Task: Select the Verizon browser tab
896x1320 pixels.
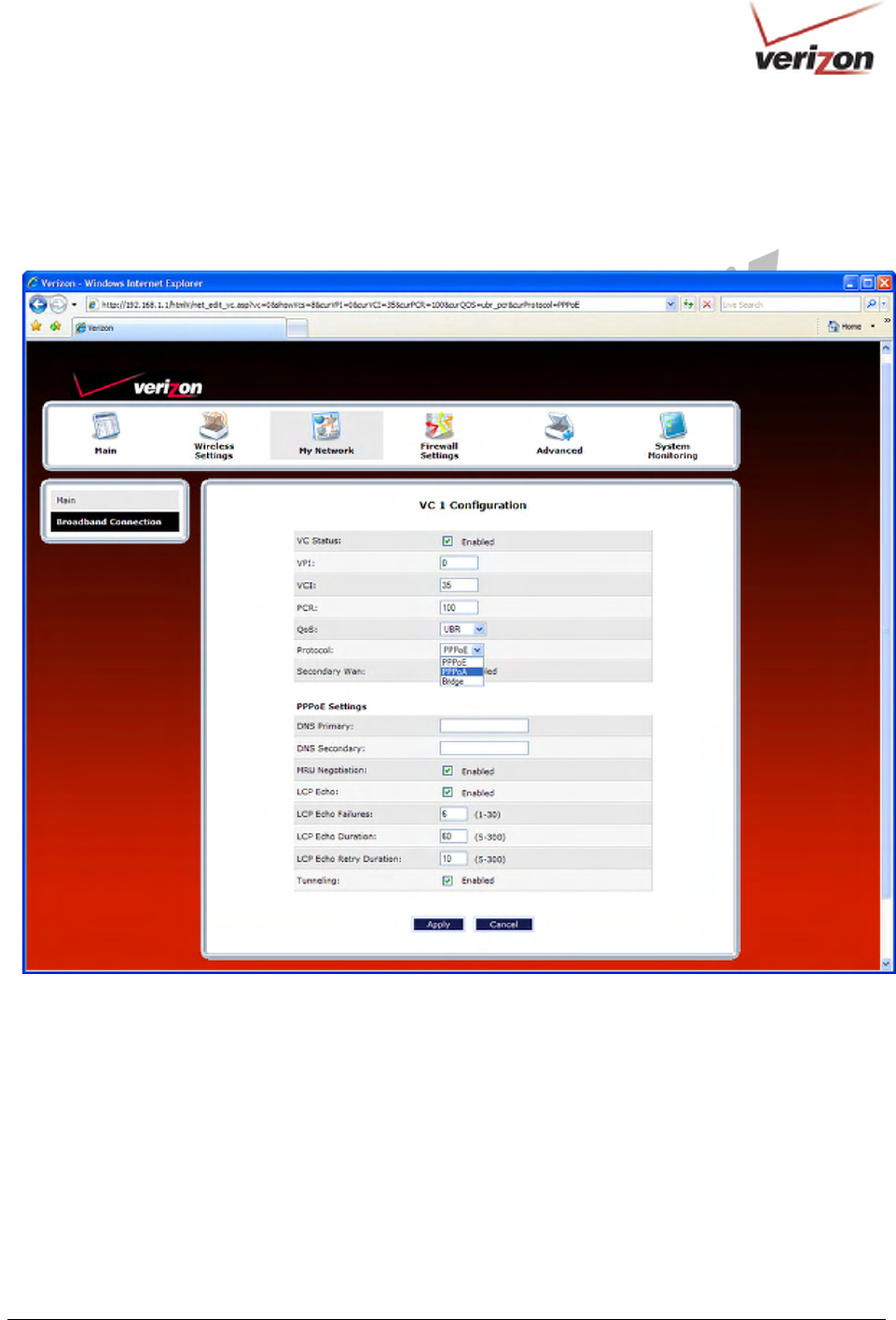Action: pos(179,327)
